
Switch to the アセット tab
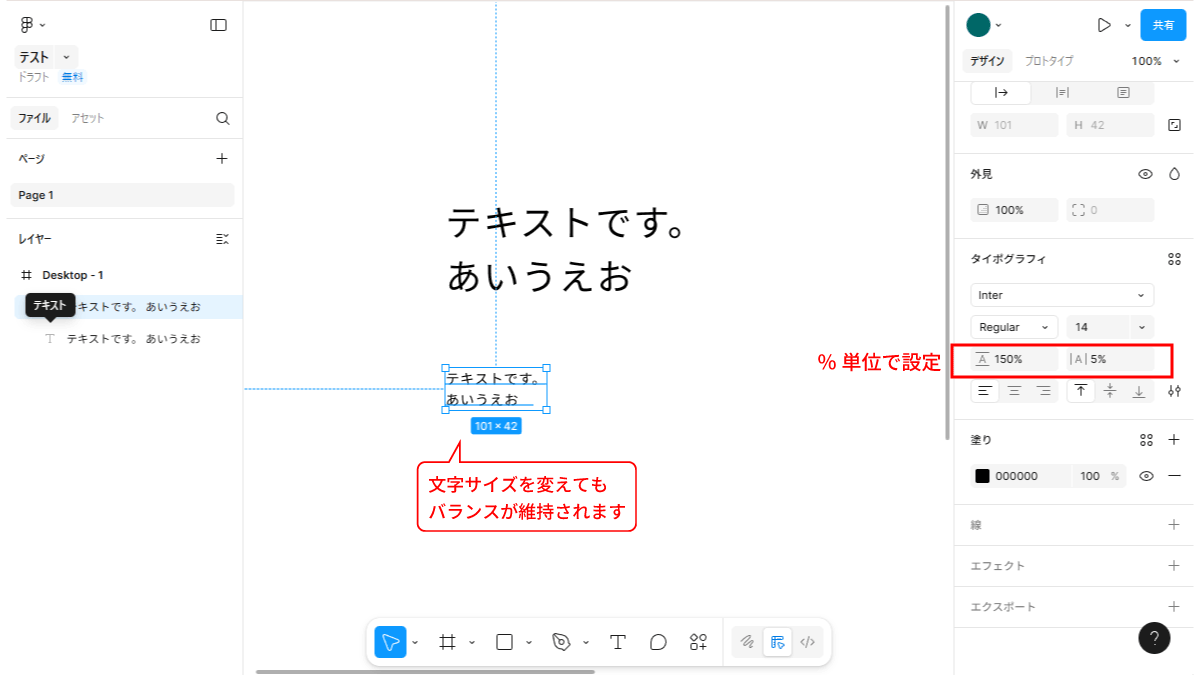click(87, 118)
